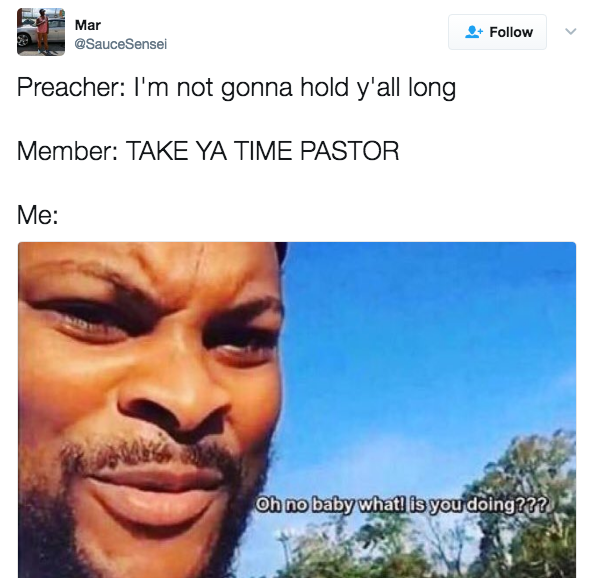The width and height of the screenshot is (590, 578).
Task: Open the attached meme image
Action: pyautogui.click(x=297, y=410)
